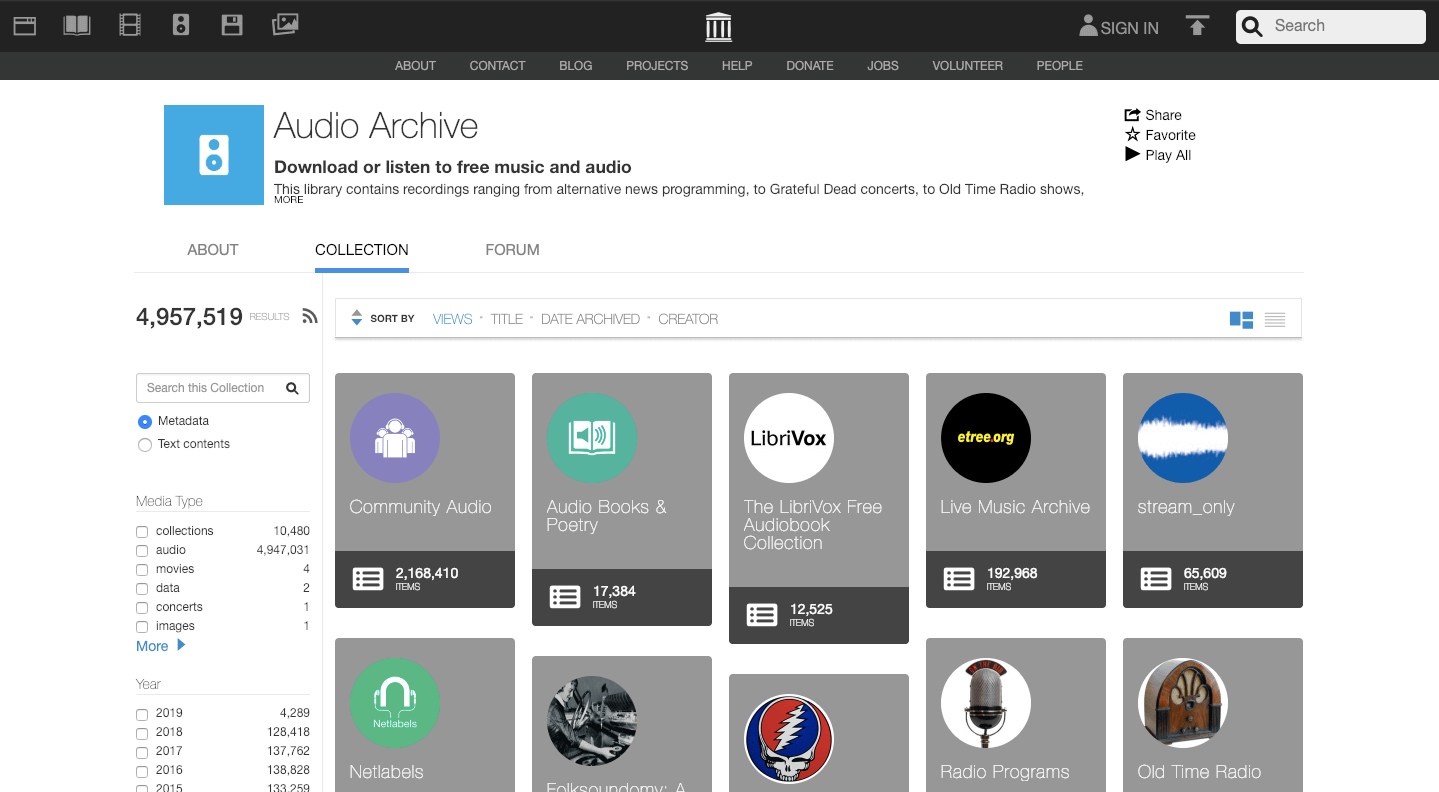Check the images media type checkbox
Image resolution: width=1439 pixels, height=792 pixels.
[142, 627]
